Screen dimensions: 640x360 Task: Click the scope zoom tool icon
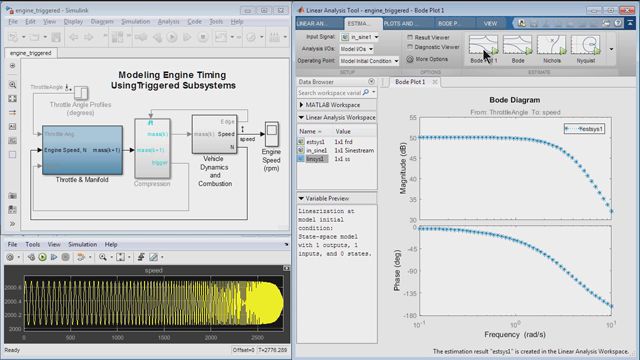click(x=103, y=257)
